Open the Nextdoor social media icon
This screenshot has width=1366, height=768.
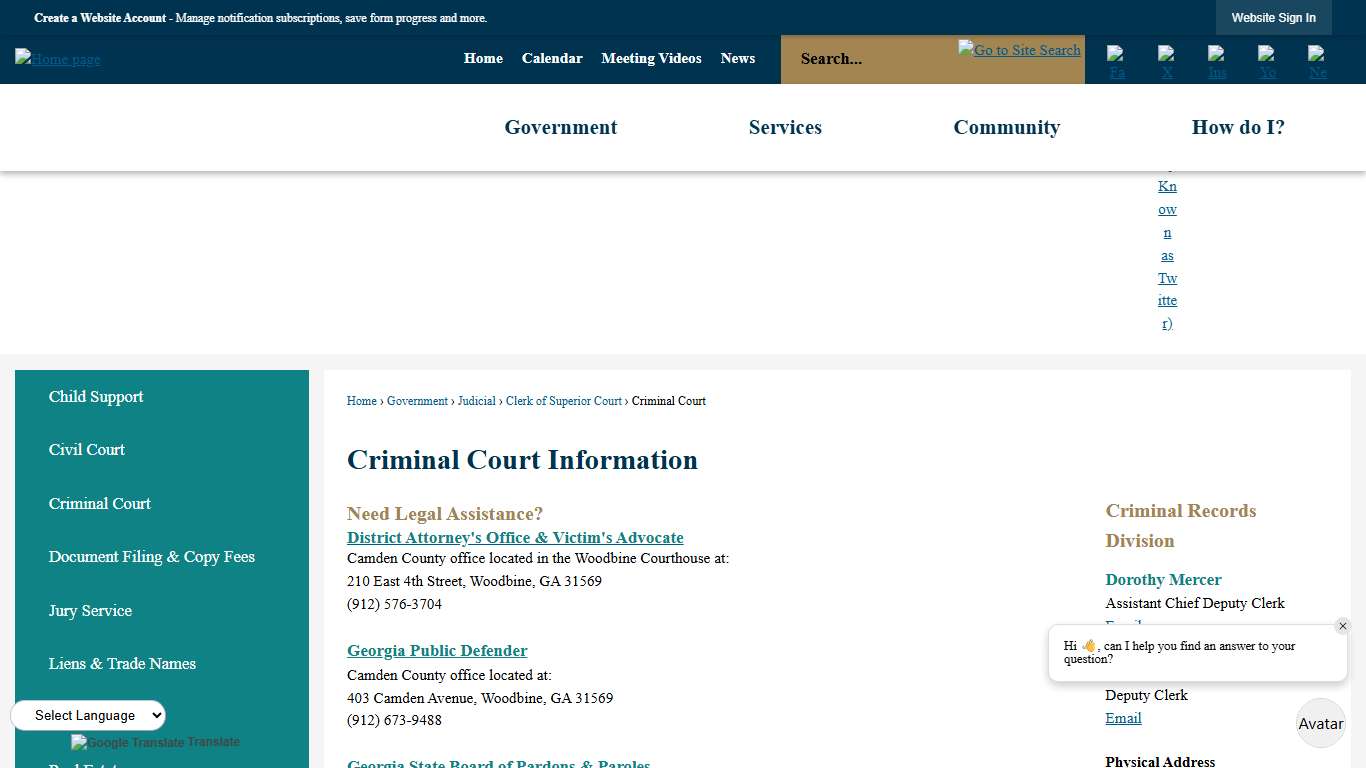pyautogui.click(x=1317, y=59)
